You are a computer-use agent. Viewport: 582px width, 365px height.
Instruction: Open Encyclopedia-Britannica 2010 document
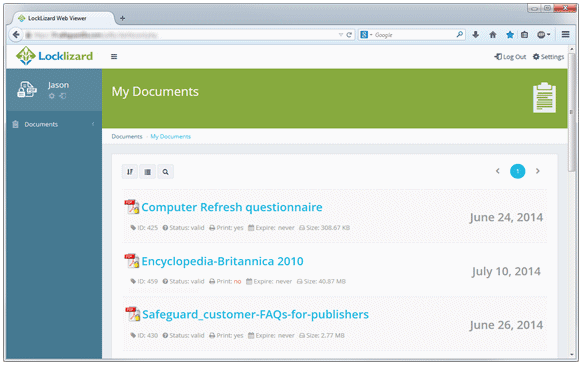pos(222,261)
